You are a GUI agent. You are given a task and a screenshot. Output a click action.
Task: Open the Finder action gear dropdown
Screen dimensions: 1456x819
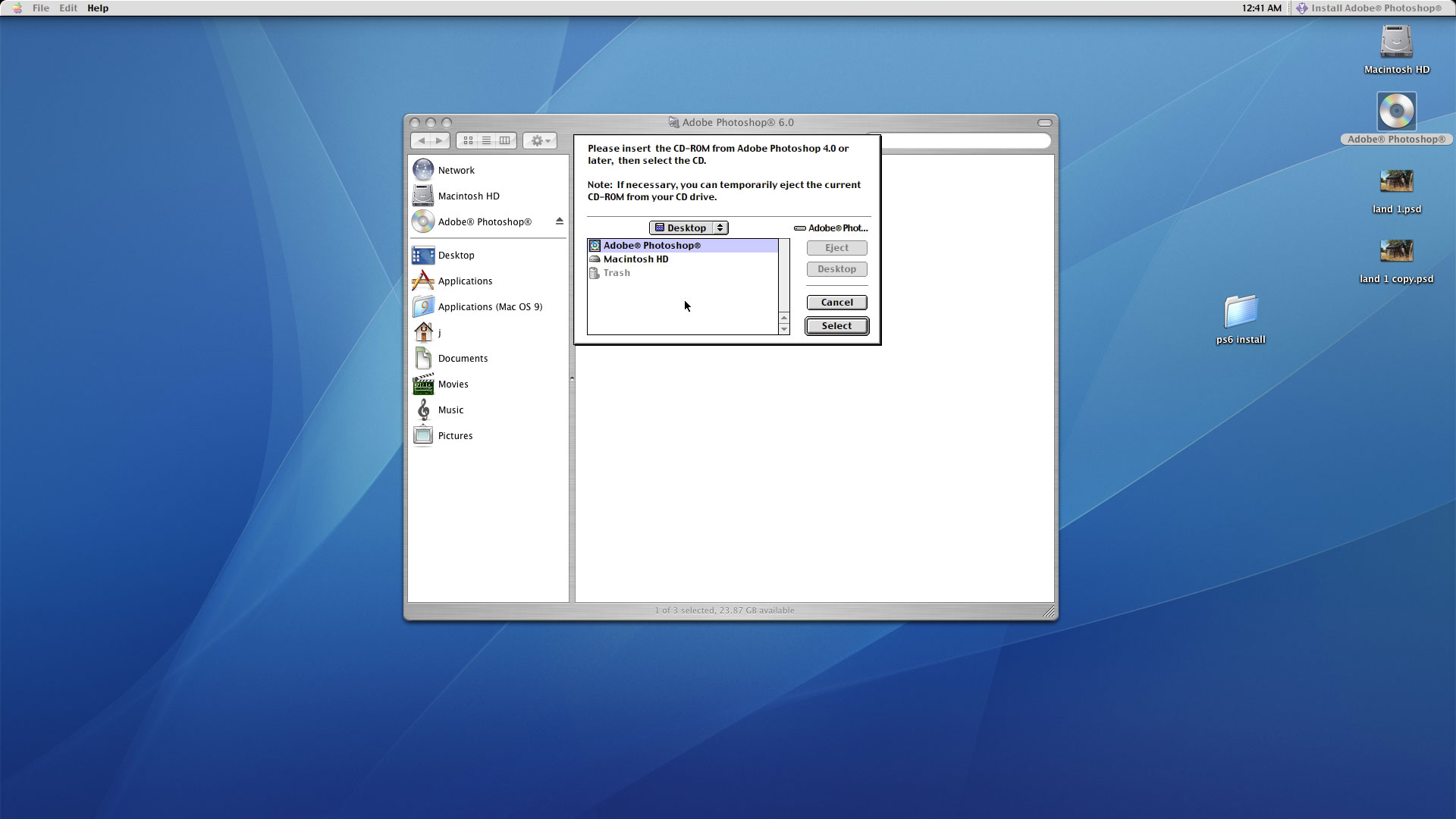point(539,140)
